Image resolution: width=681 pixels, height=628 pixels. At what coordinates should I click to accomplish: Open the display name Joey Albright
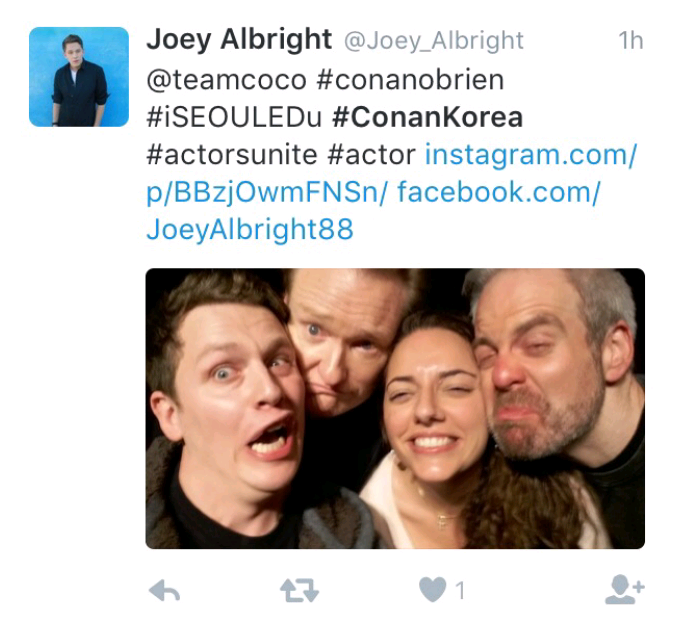pos(239,40)
